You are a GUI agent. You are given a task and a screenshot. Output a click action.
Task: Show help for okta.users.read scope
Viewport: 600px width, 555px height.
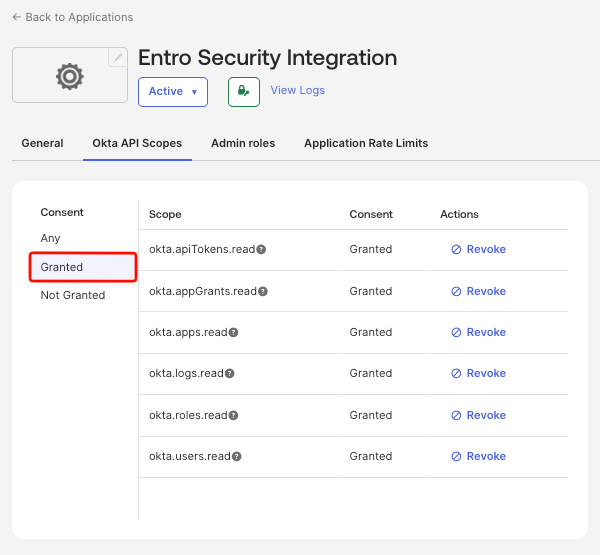[x=237, y=457]
